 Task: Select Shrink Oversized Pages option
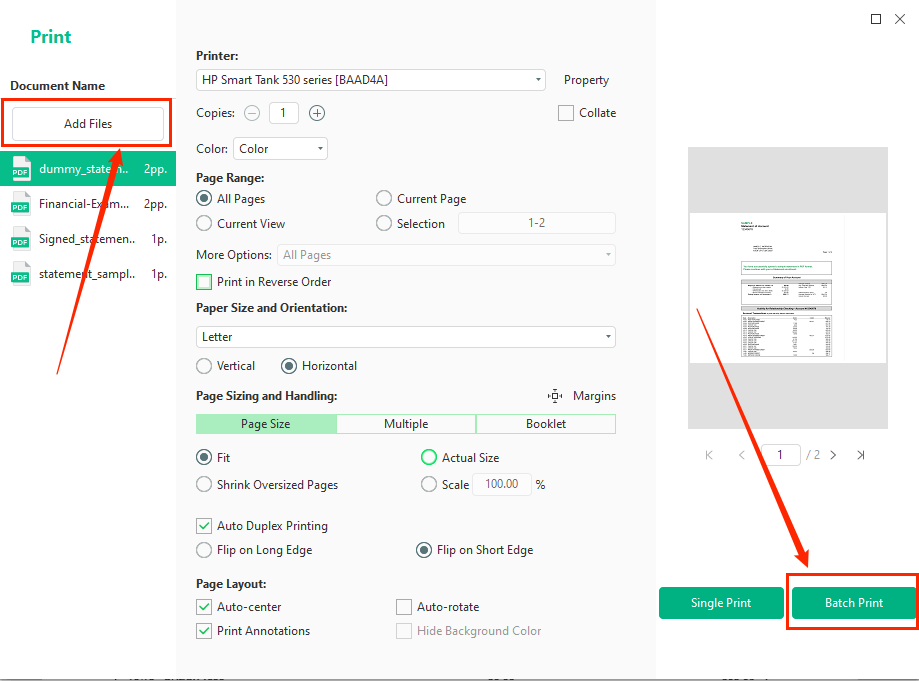[204, 485]
